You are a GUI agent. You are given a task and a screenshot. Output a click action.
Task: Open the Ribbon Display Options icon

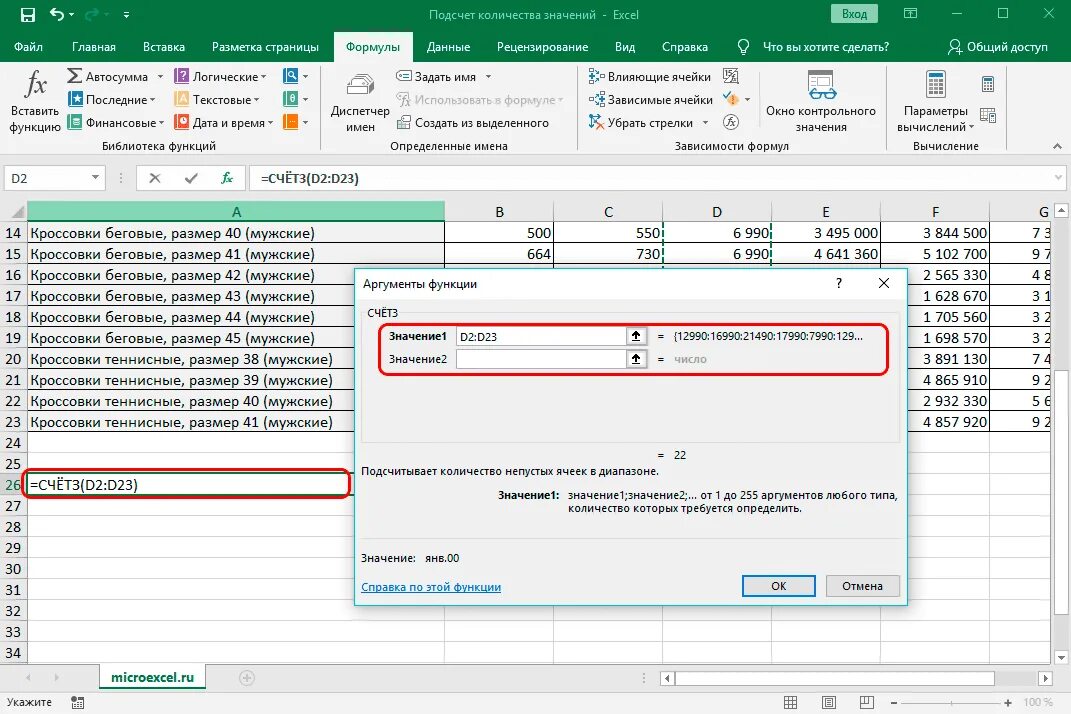point(910,14)
